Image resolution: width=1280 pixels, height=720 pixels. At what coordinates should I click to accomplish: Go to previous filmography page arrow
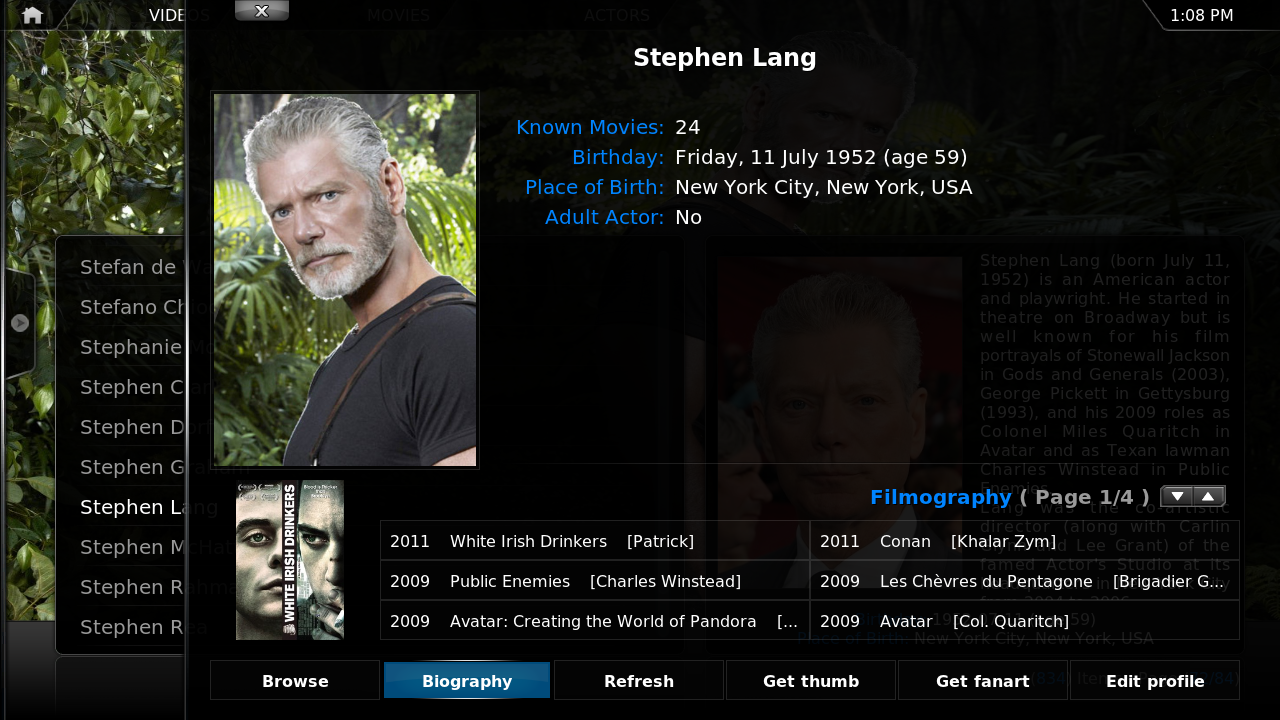pos(1209,497)
